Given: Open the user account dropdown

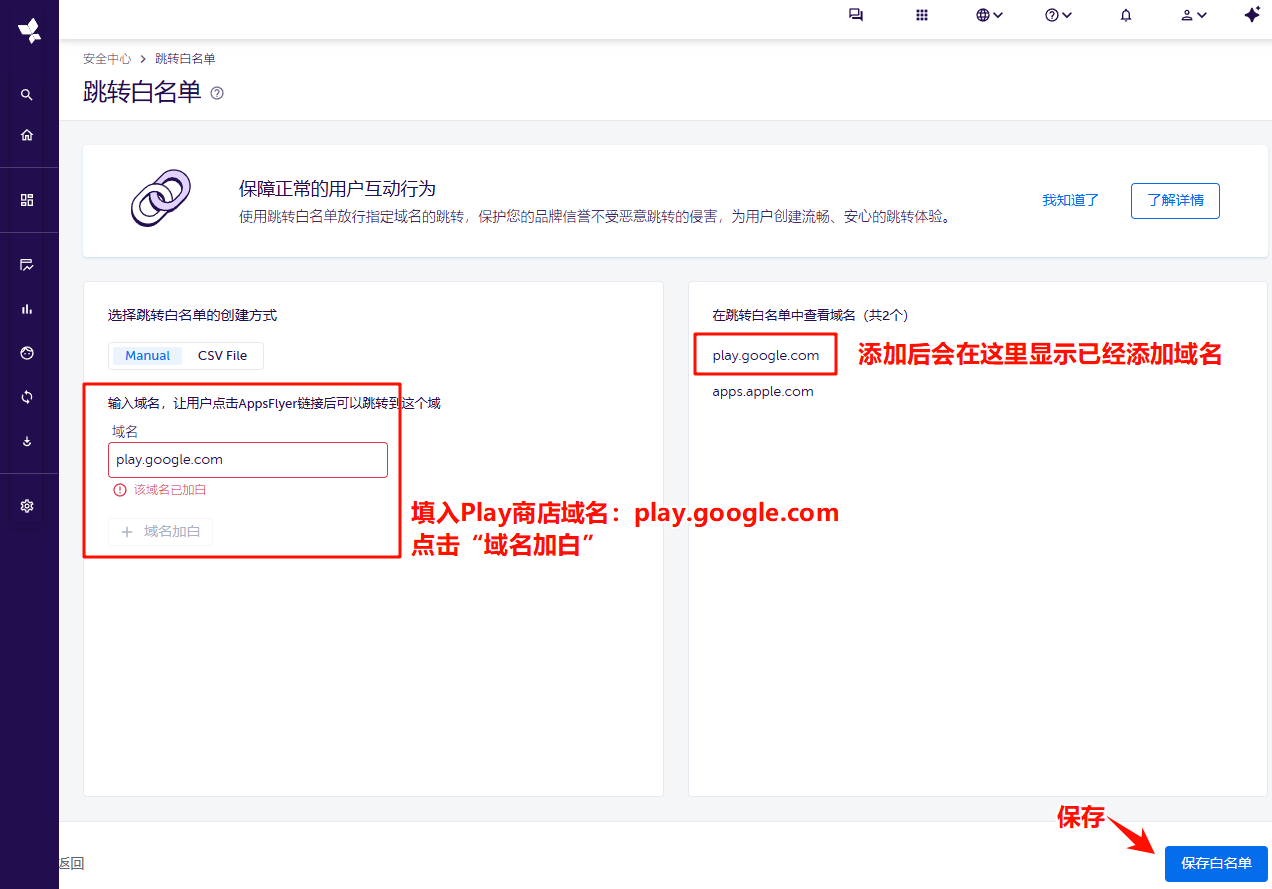Looking at the screenshot, I should 1194,15.
